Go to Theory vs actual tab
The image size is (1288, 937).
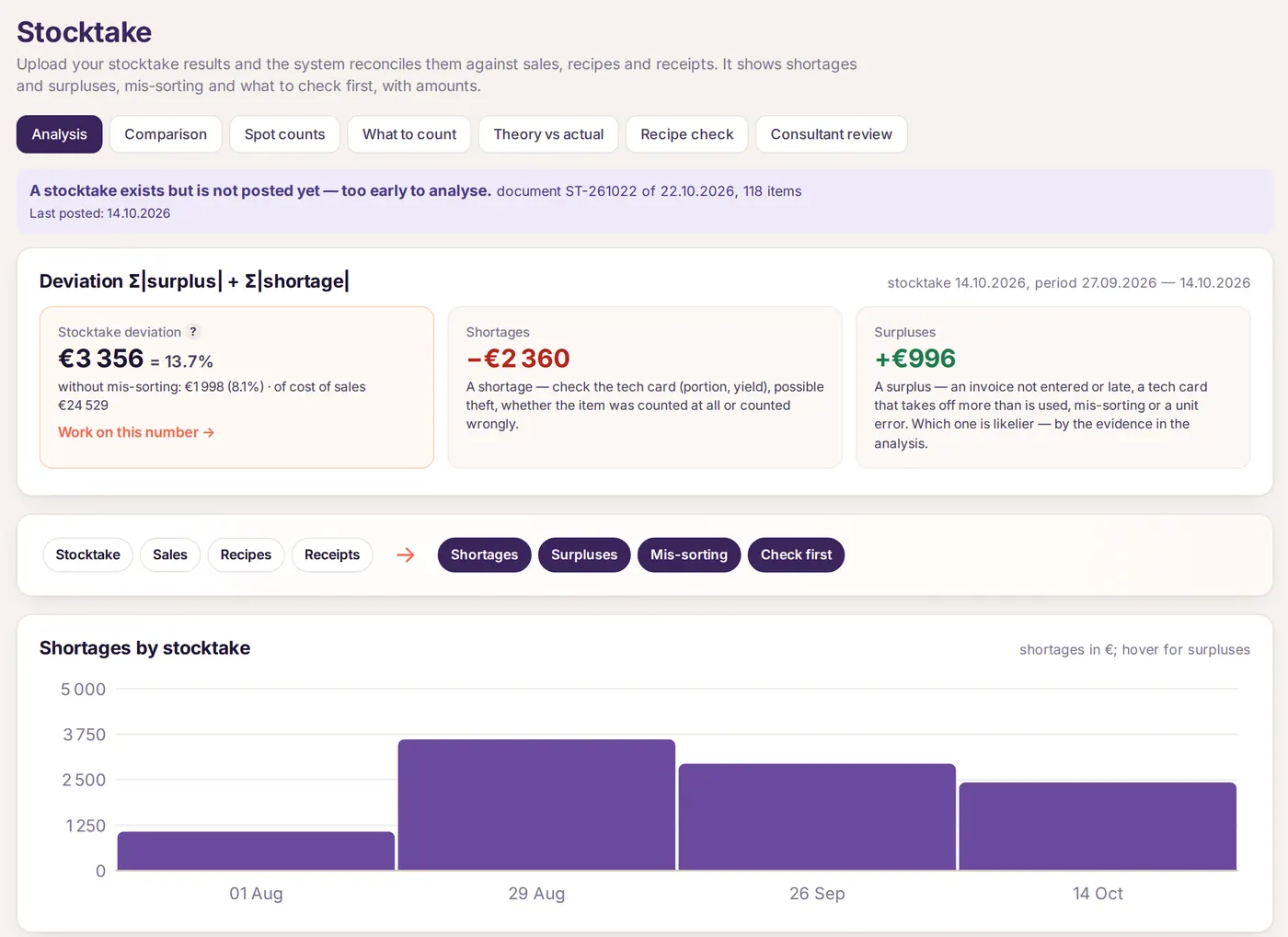point(548,134)
